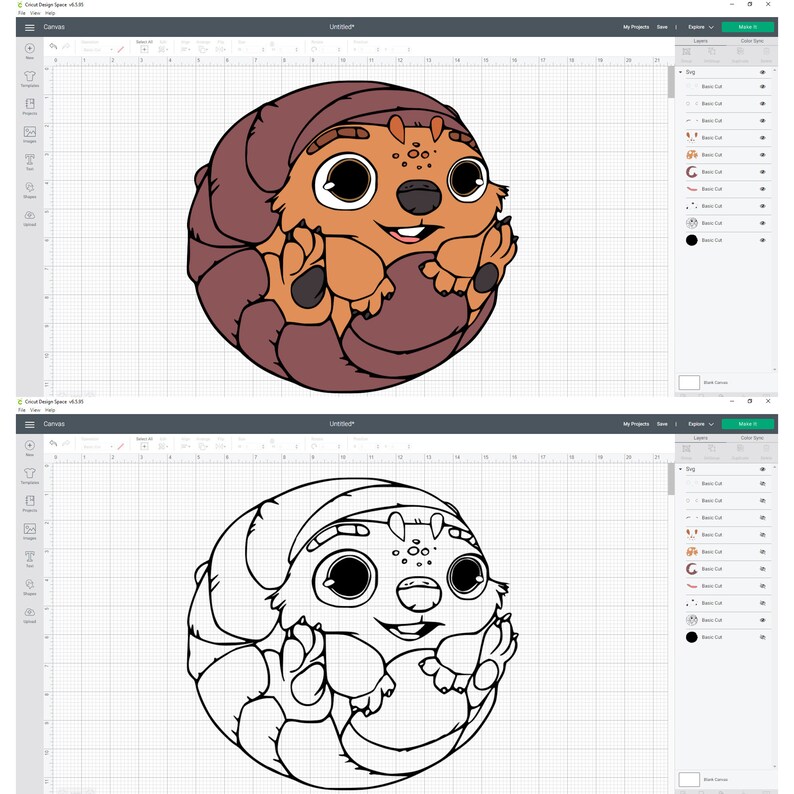This screenshot has width=794, height=794.
Task: Click Blank Canvas swatch in lower window
Action: [689, 779]
